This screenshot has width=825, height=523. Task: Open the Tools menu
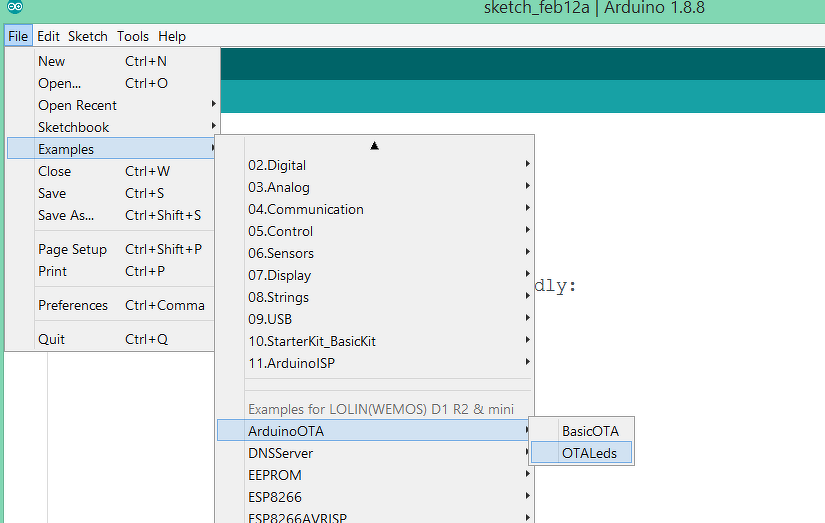tap(133, 36)
